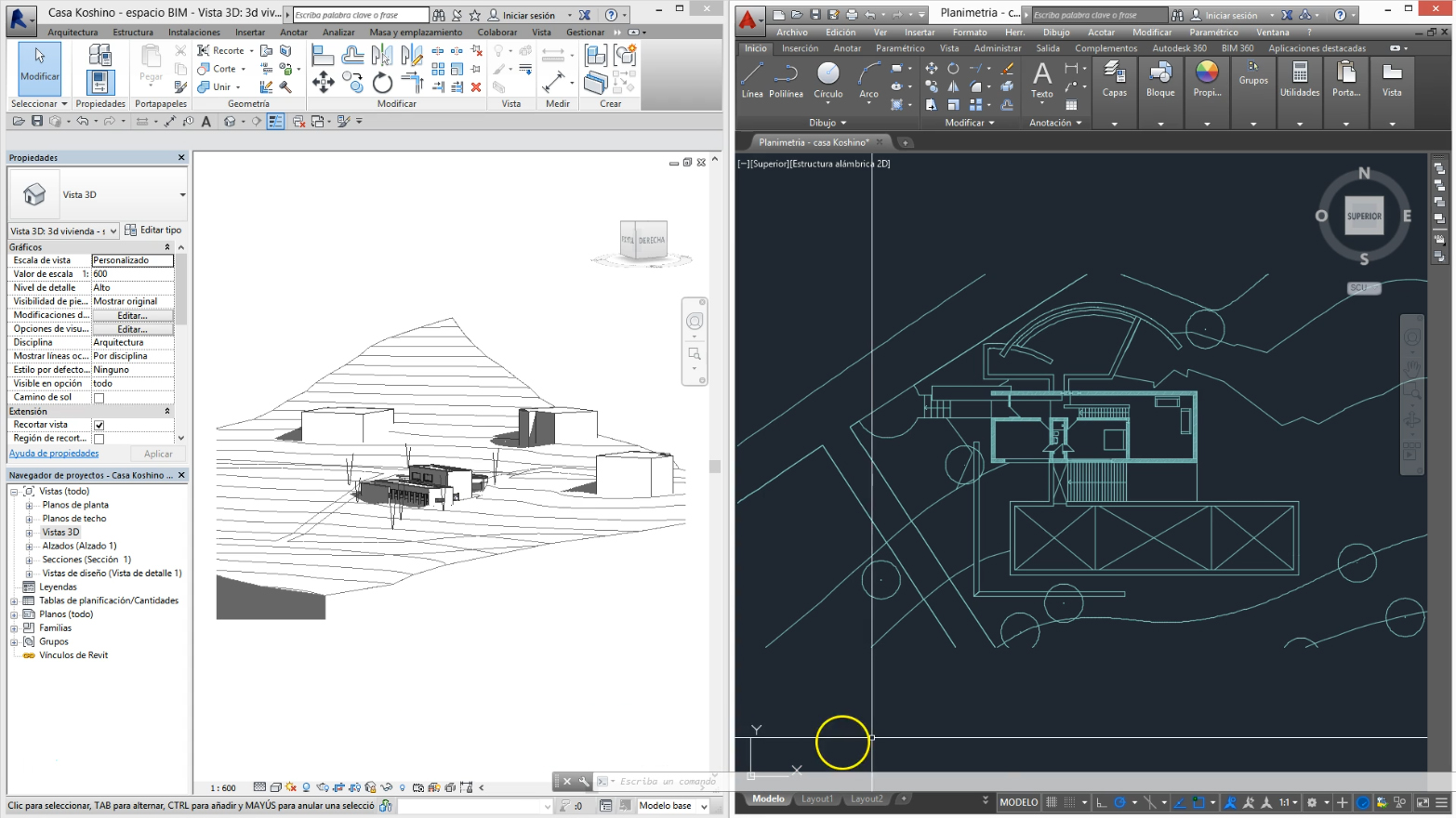Disable the Recortar vista checkbox
The image size is (1456, 818).
tap(99, 425)
